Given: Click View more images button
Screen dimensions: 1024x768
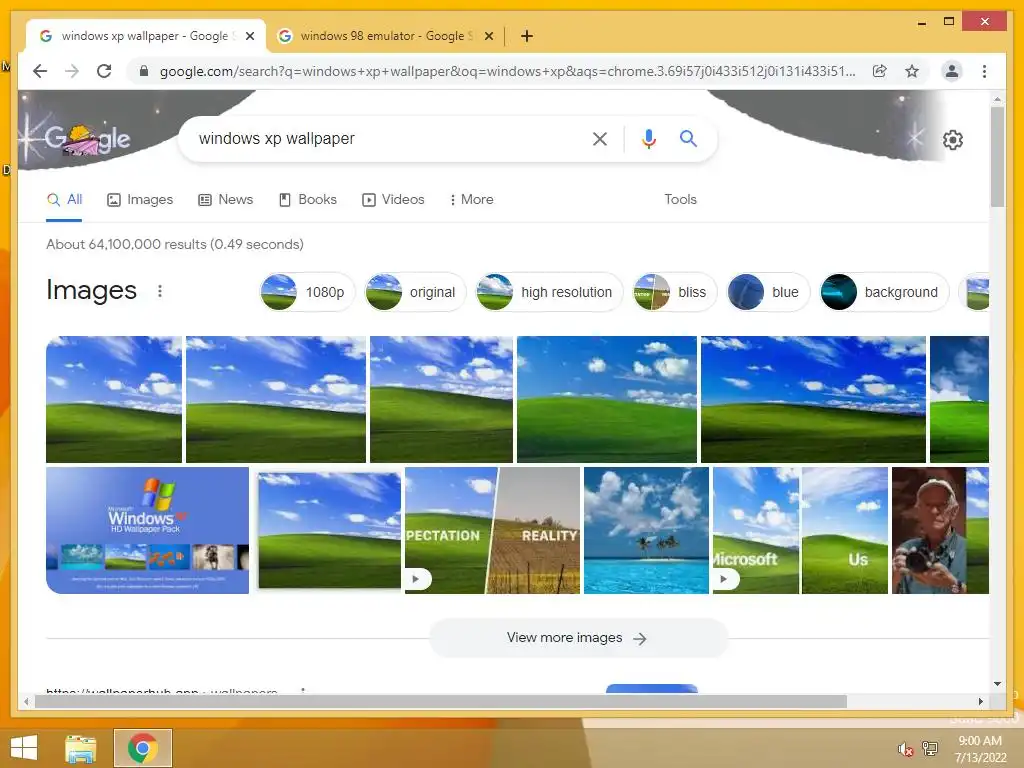Looking at the screenshot, I should click(578, 638).
